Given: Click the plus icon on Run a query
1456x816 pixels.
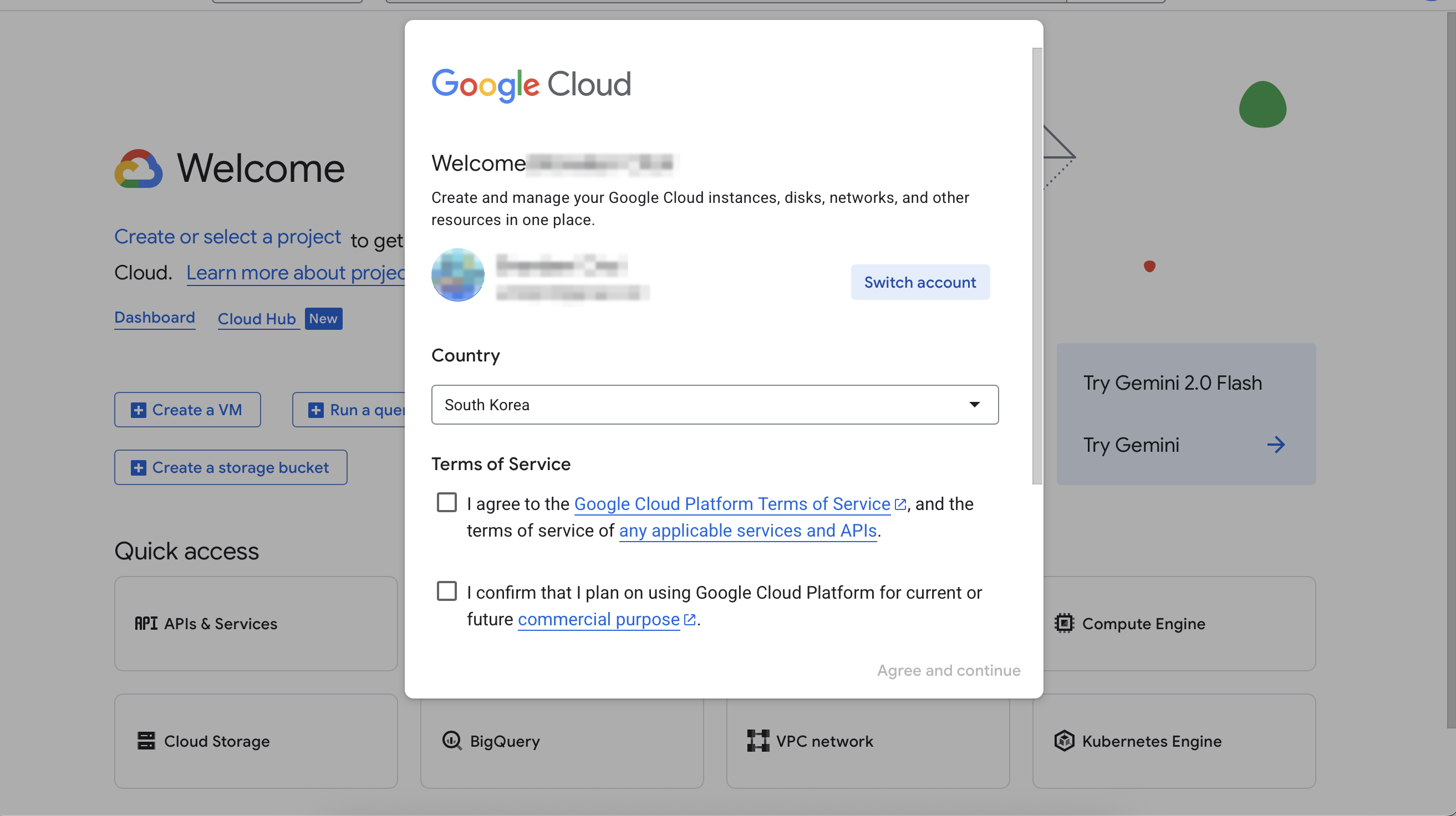Looking at the screenshot, I should (316, 410).
